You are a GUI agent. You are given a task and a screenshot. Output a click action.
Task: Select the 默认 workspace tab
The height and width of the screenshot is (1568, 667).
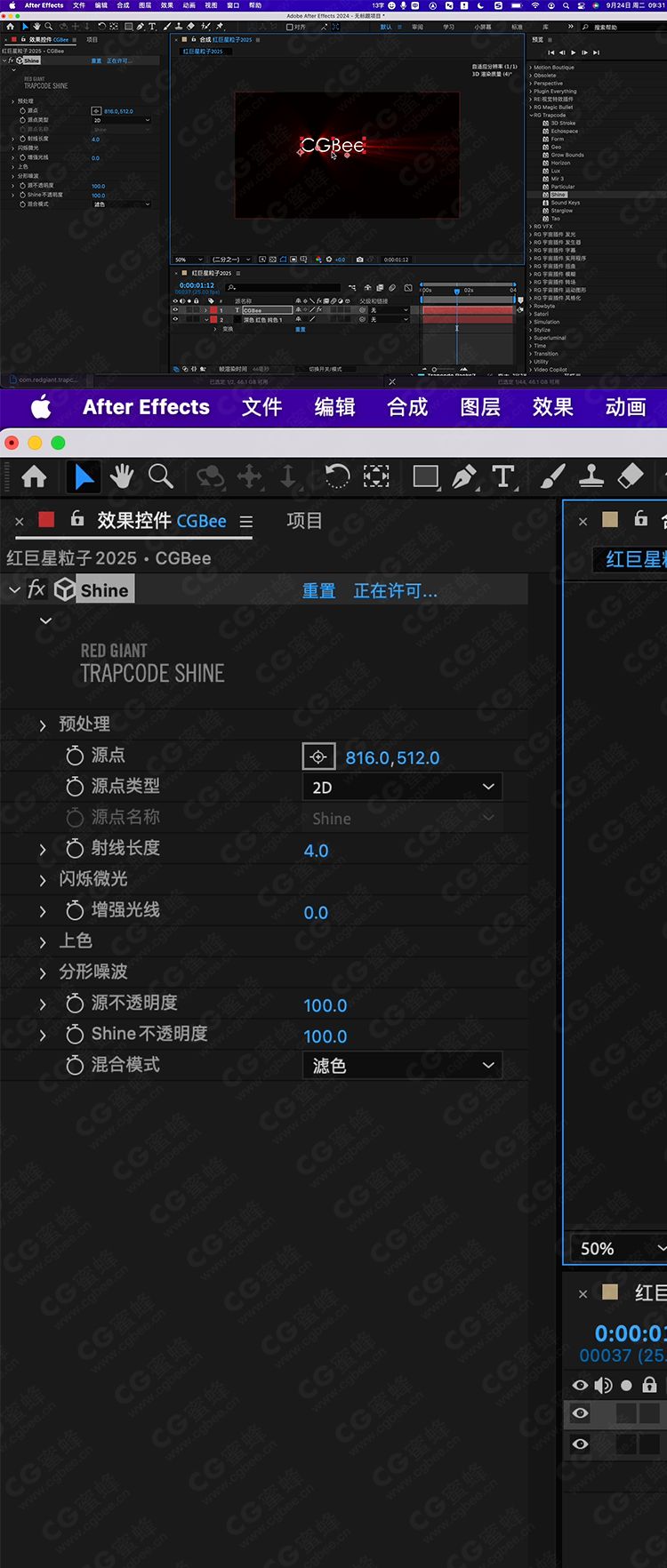tap(386, 27)
